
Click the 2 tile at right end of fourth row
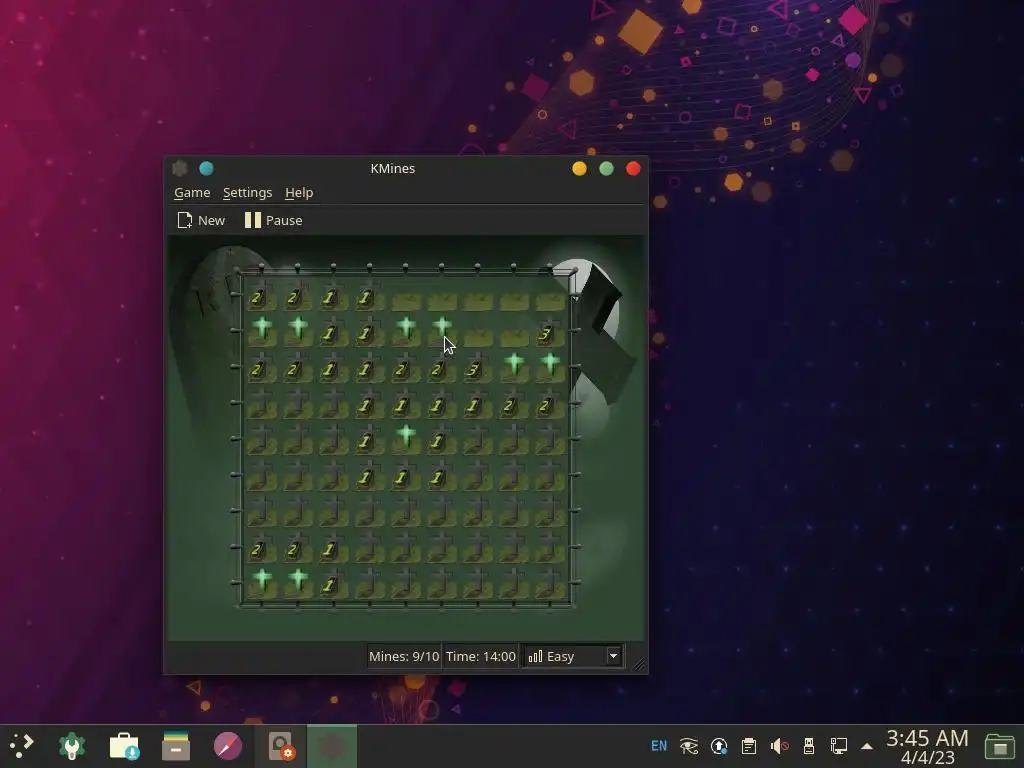tap(550, 404)
